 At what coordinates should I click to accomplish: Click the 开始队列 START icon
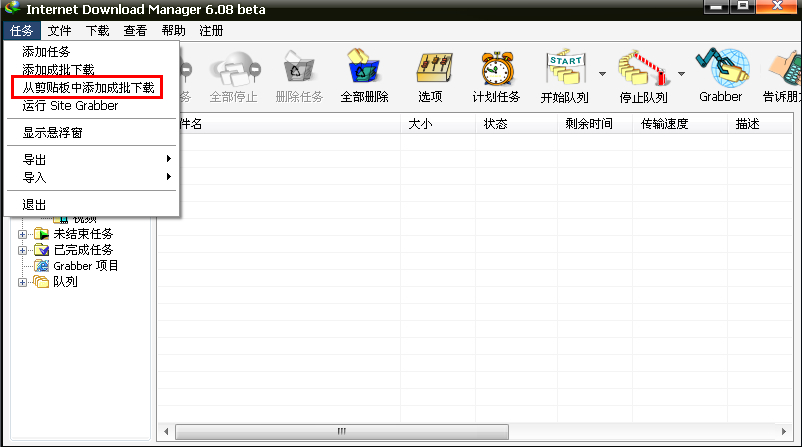point(565,77)
